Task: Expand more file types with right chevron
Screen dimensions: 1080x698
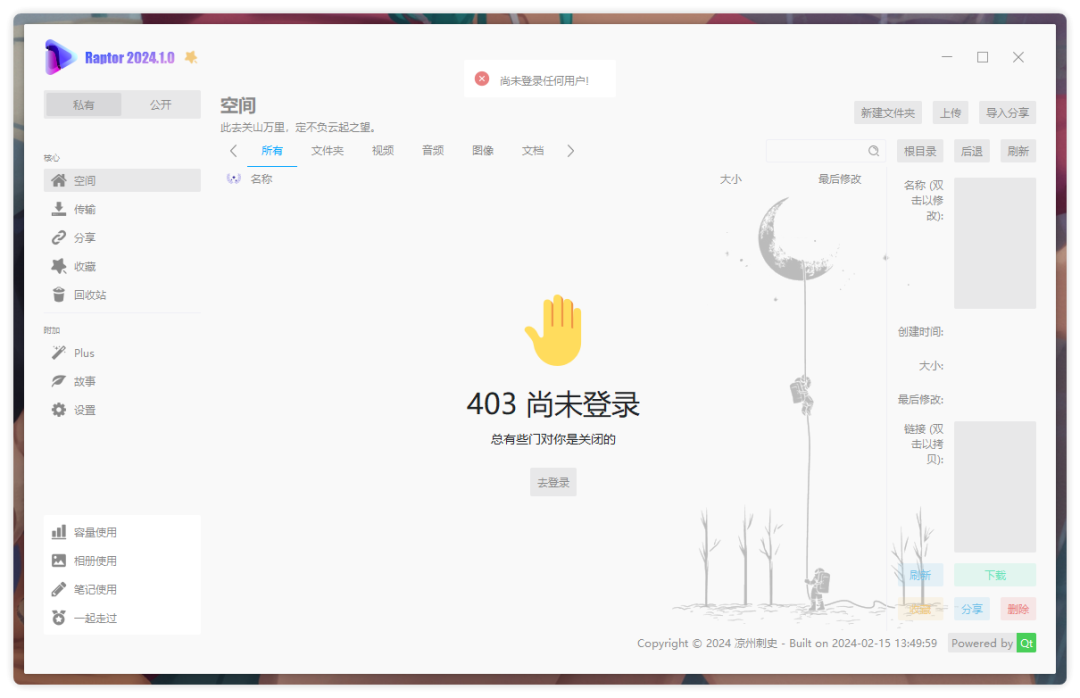Action: click(x=570, y=150)
